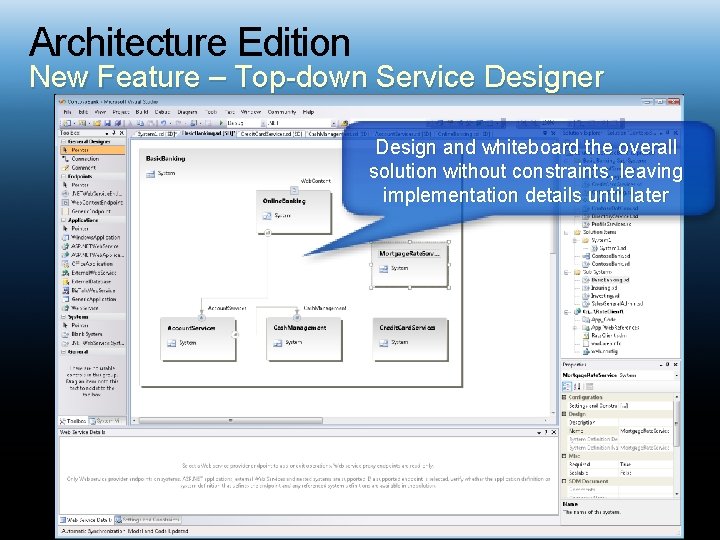Switch to the System1.sd document tab
Image resolution: width=720 pixels, height=540 pixels.
(155, 134)
